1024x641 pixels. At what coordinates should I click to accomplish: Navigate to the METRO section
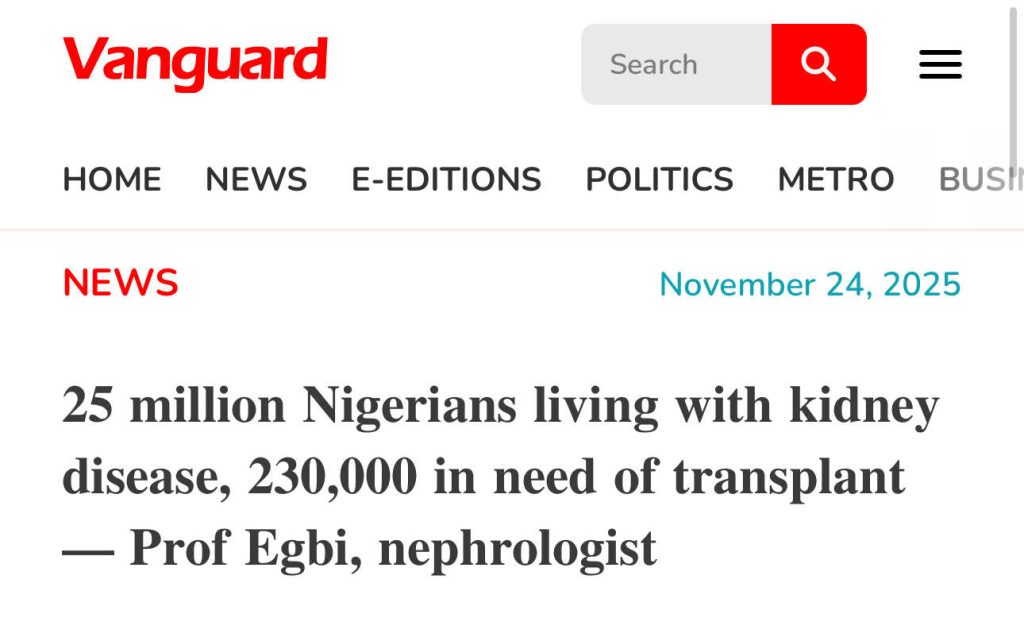tap(836, 180)
